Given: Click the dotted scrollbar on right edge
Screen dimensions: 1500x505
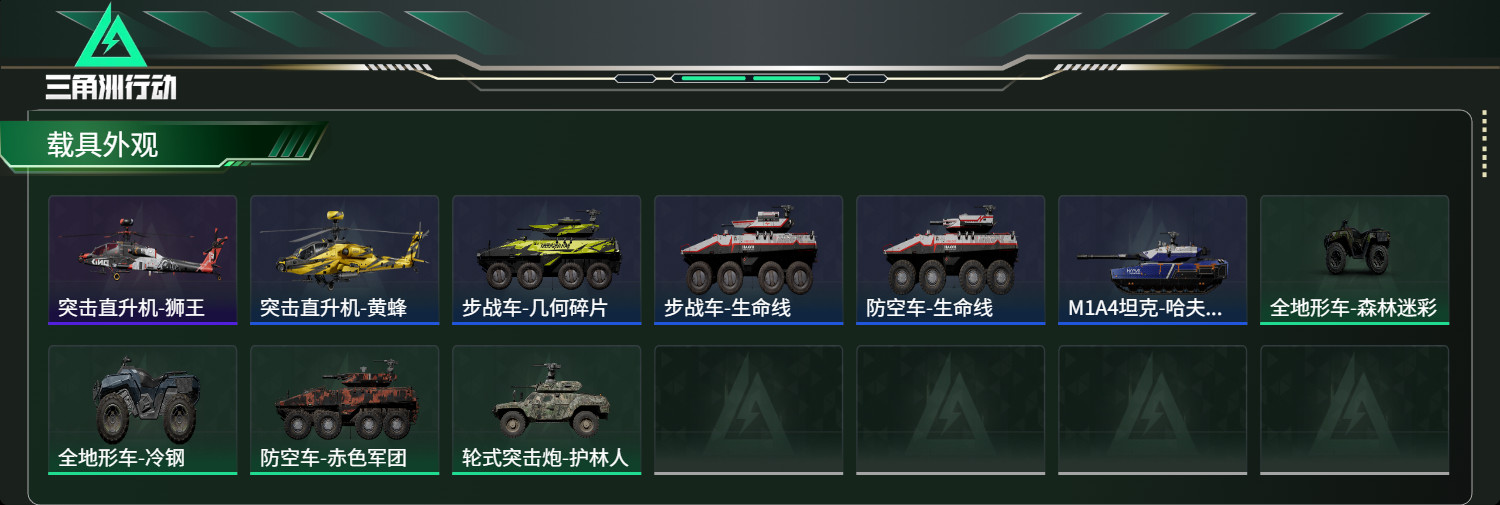Looking at the screenshot, I should point(1483,157).
